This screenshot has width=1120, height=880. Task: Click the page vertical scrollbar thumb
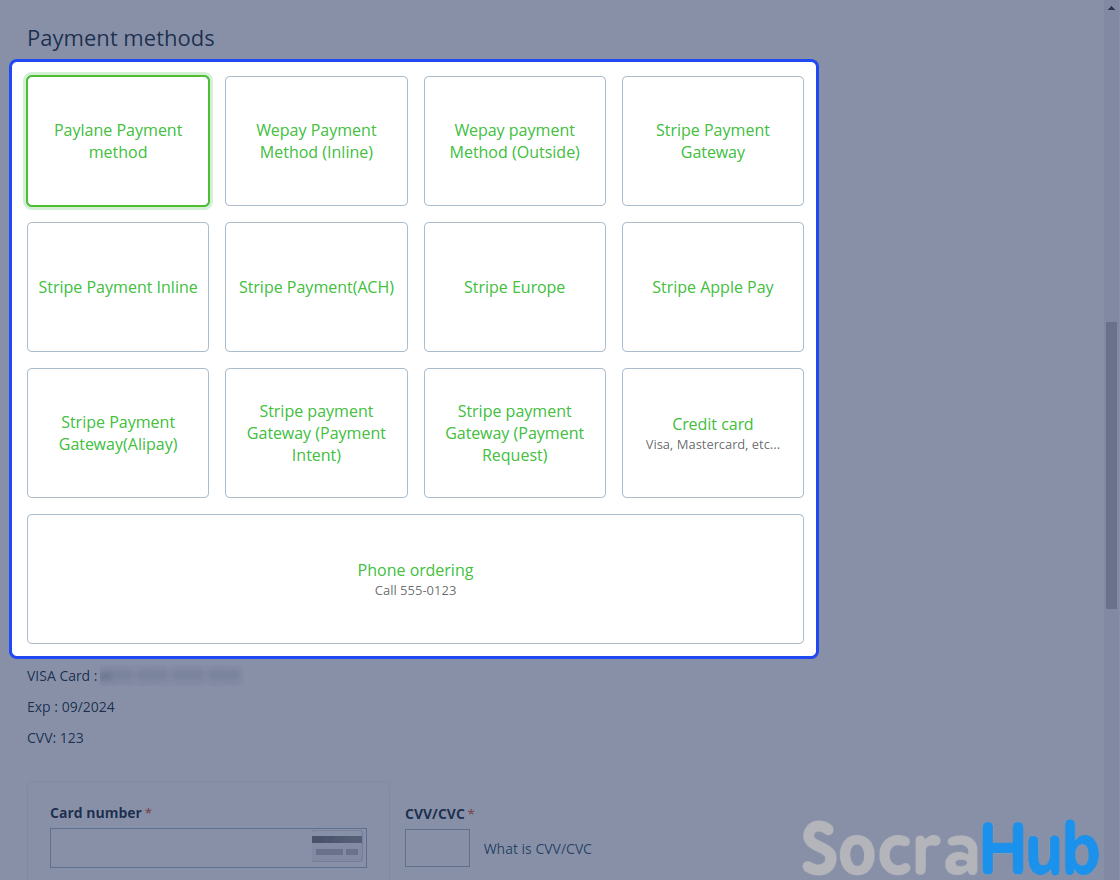point(1111,465)
